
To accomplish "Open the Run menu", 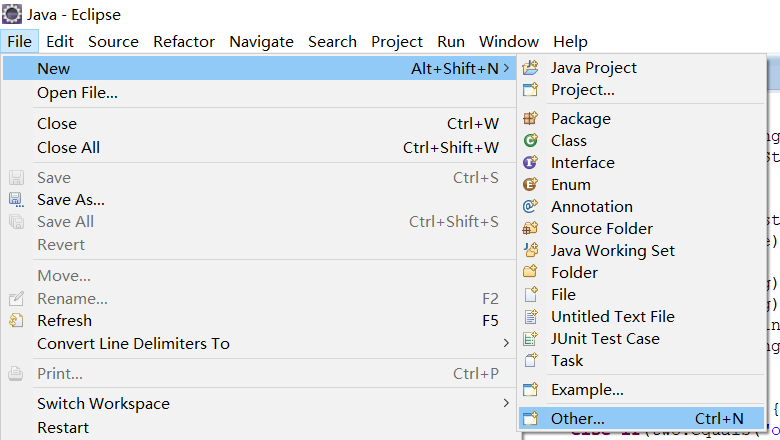I will click(451, 41).
